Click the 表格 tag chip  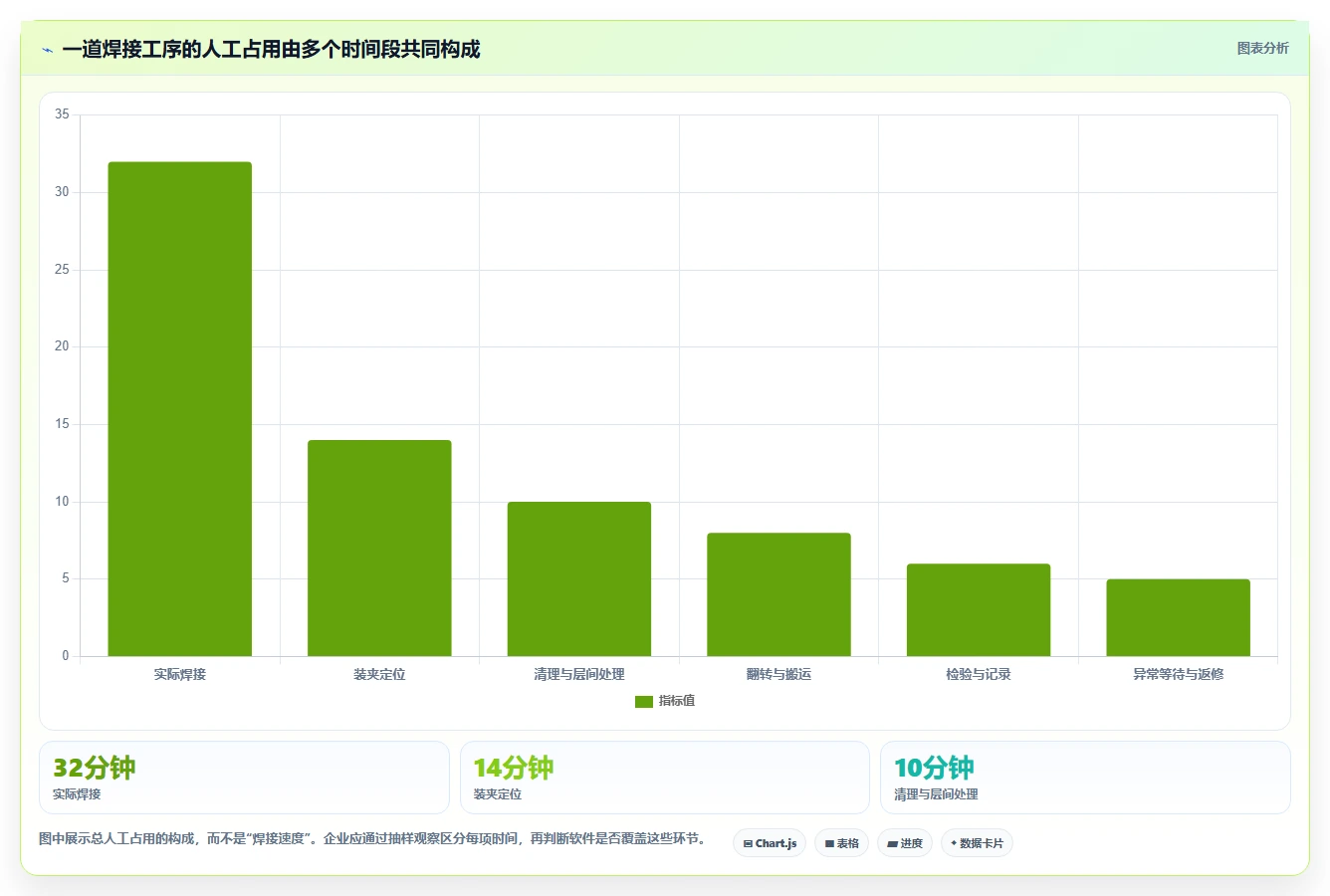[841, 843]
